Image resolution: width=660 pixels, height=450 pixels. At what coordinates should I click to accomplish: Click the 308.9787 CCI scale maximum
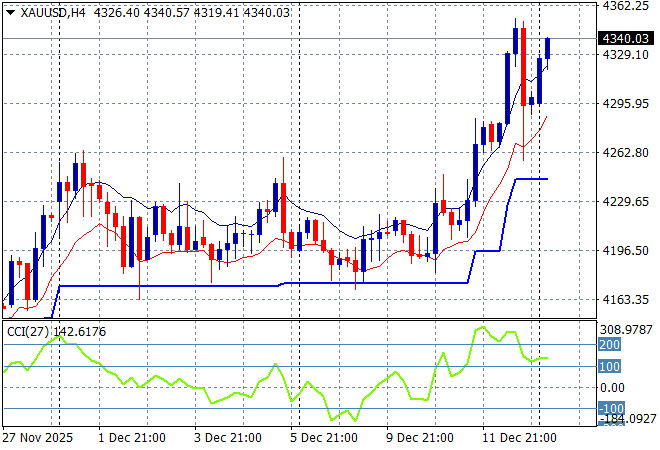coord(624,329)
